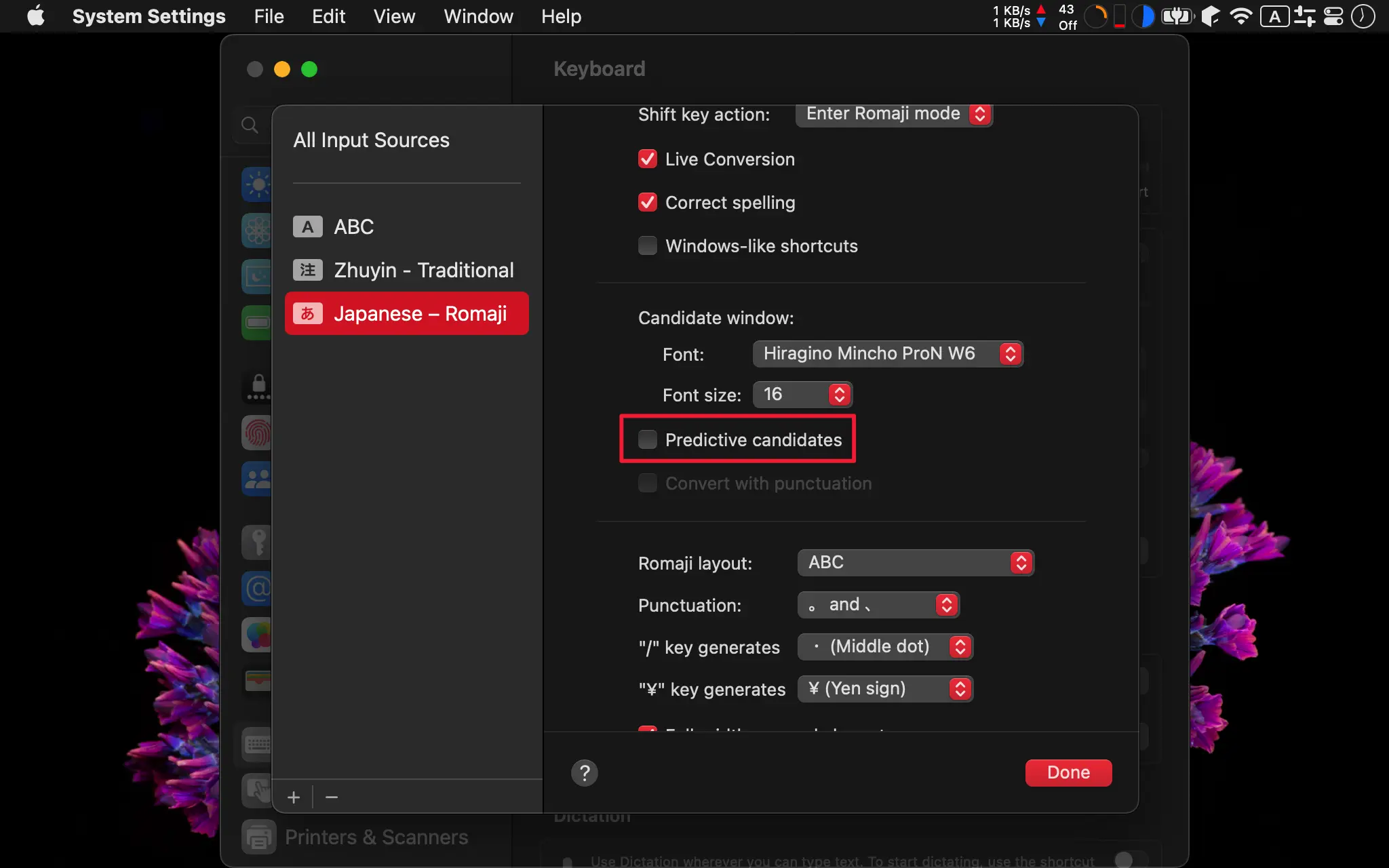Open the "¥" key generates dropdown

(x=885, y=688)
